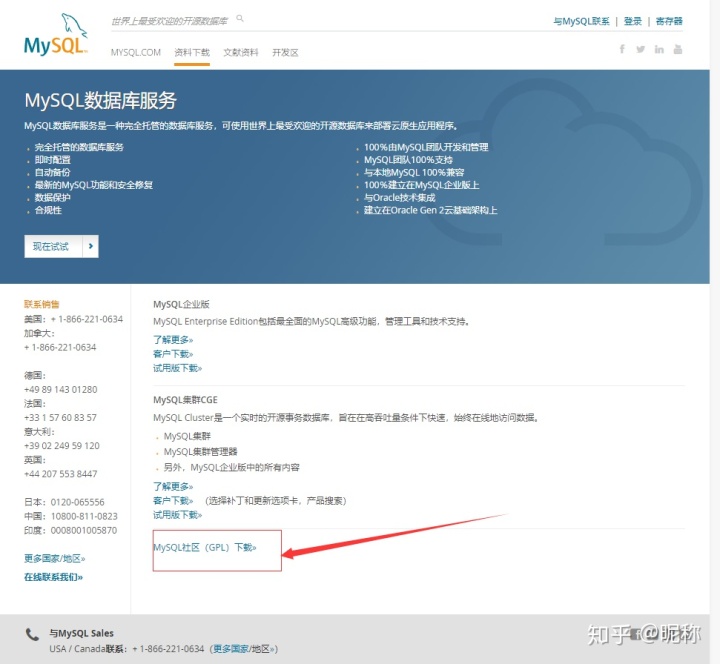Focus the search field 世界上最受欢迎的开源数据库
Image resolution: width=720 pixels, height=664 pixels.
(x=170, y=21)
